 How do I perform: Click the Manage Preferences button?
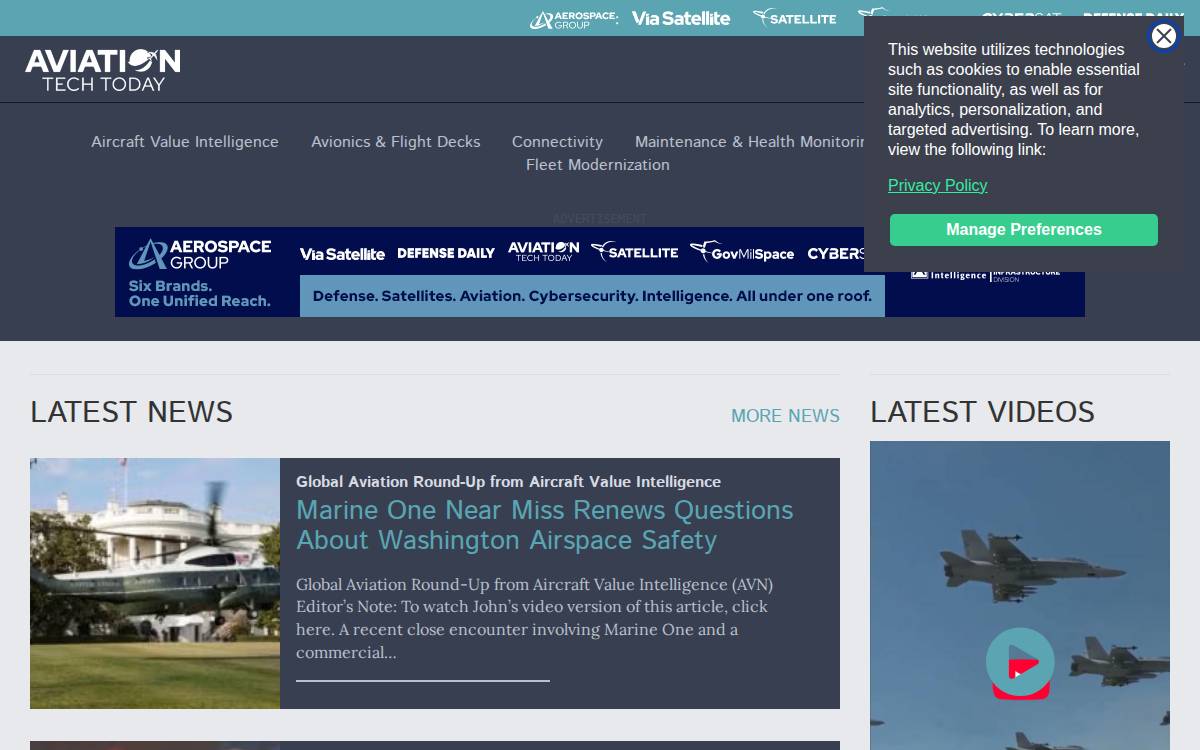1023,230
